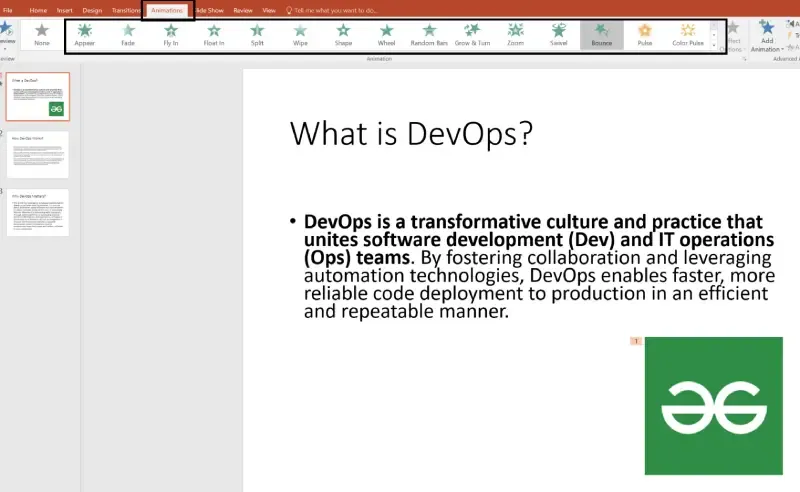This screenshot has height=492, width=800.
Task: Click the animation order marker 1
Action: pyautogui.click(x=636, y=341)
